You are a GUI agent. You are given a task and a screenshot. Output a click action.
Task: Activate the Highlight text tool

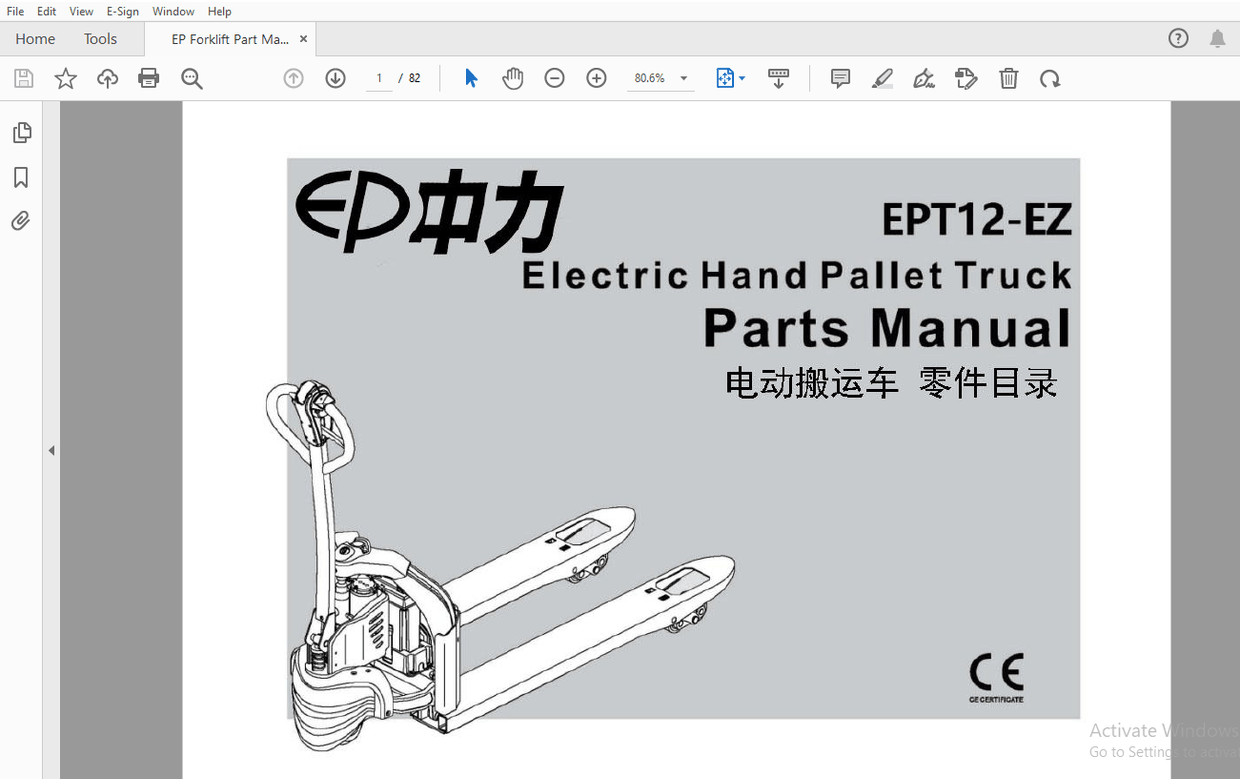pos(882,78)
